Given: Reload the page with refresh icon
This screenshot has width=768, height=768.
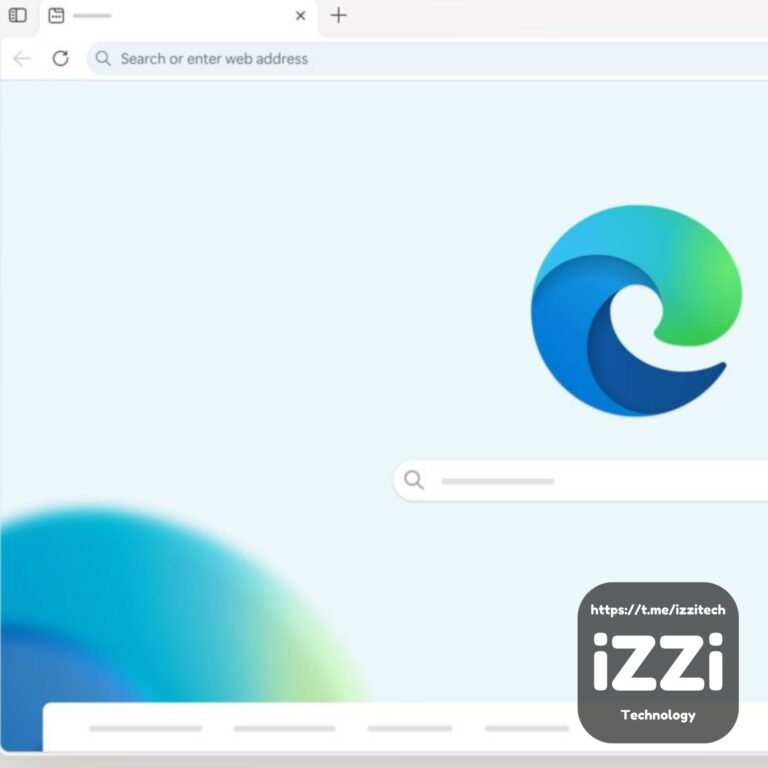Looking at the screenshot, I should point(61,58).
